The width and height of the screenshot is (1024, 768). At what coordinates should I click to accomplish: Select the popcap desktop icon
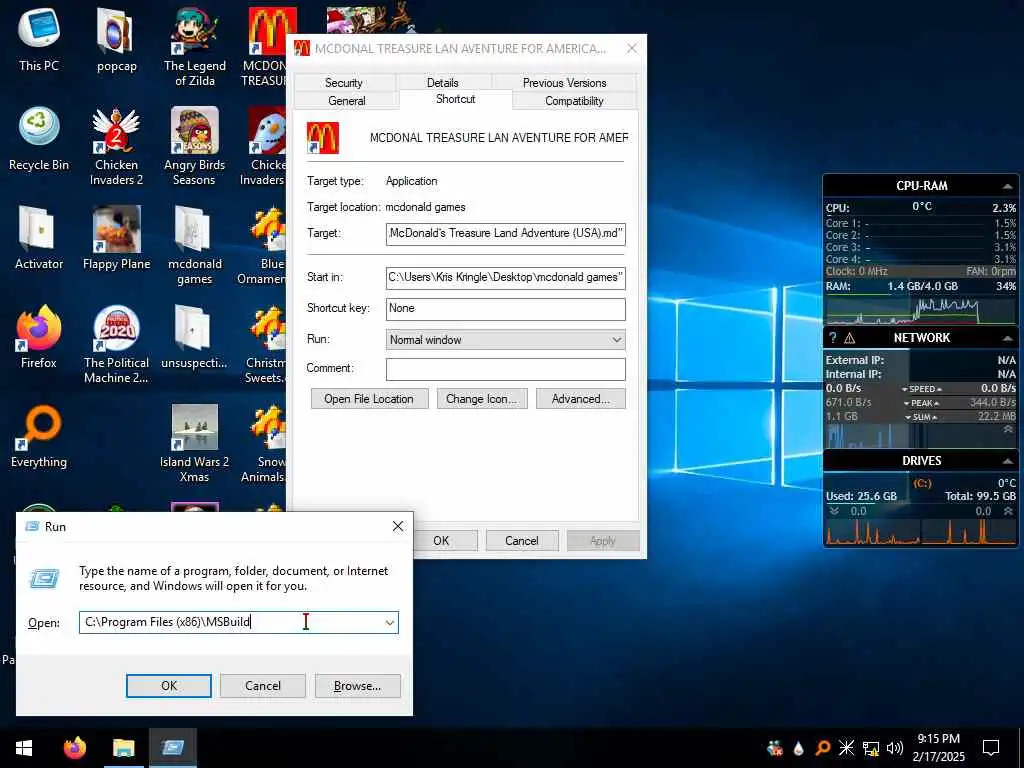pyautogui.click(x=116, y=39)
